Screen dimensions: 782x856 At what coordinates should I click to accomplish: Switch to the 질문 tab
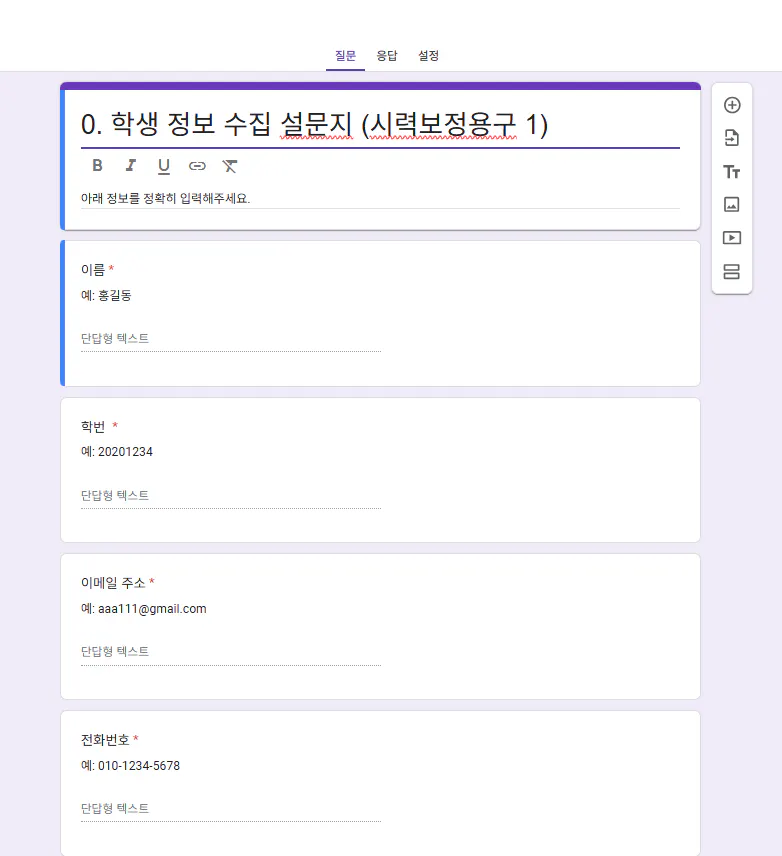[345, 56]
